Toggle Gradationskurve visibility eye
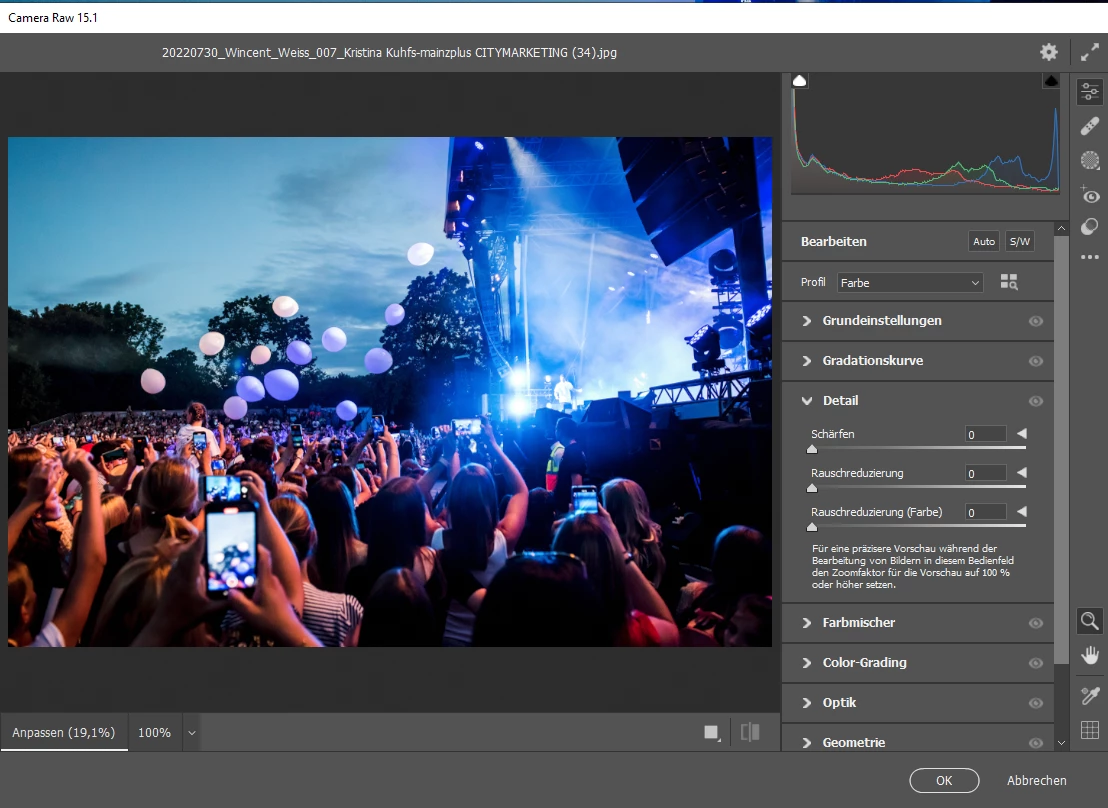The image size is (1108, 808). pos(1036,361)
